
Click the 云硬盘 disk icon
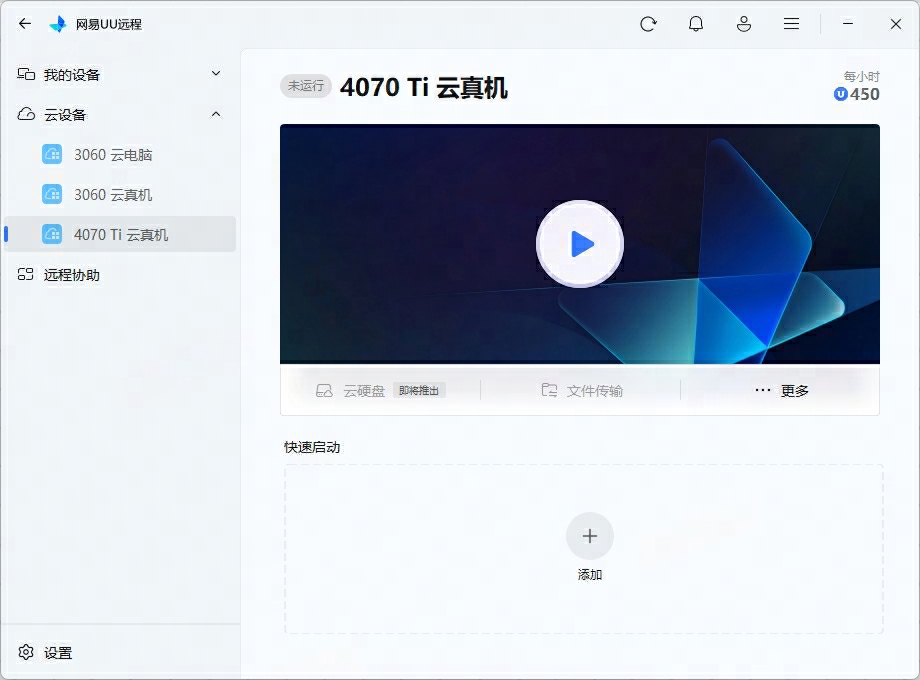[x=324, y=391]
